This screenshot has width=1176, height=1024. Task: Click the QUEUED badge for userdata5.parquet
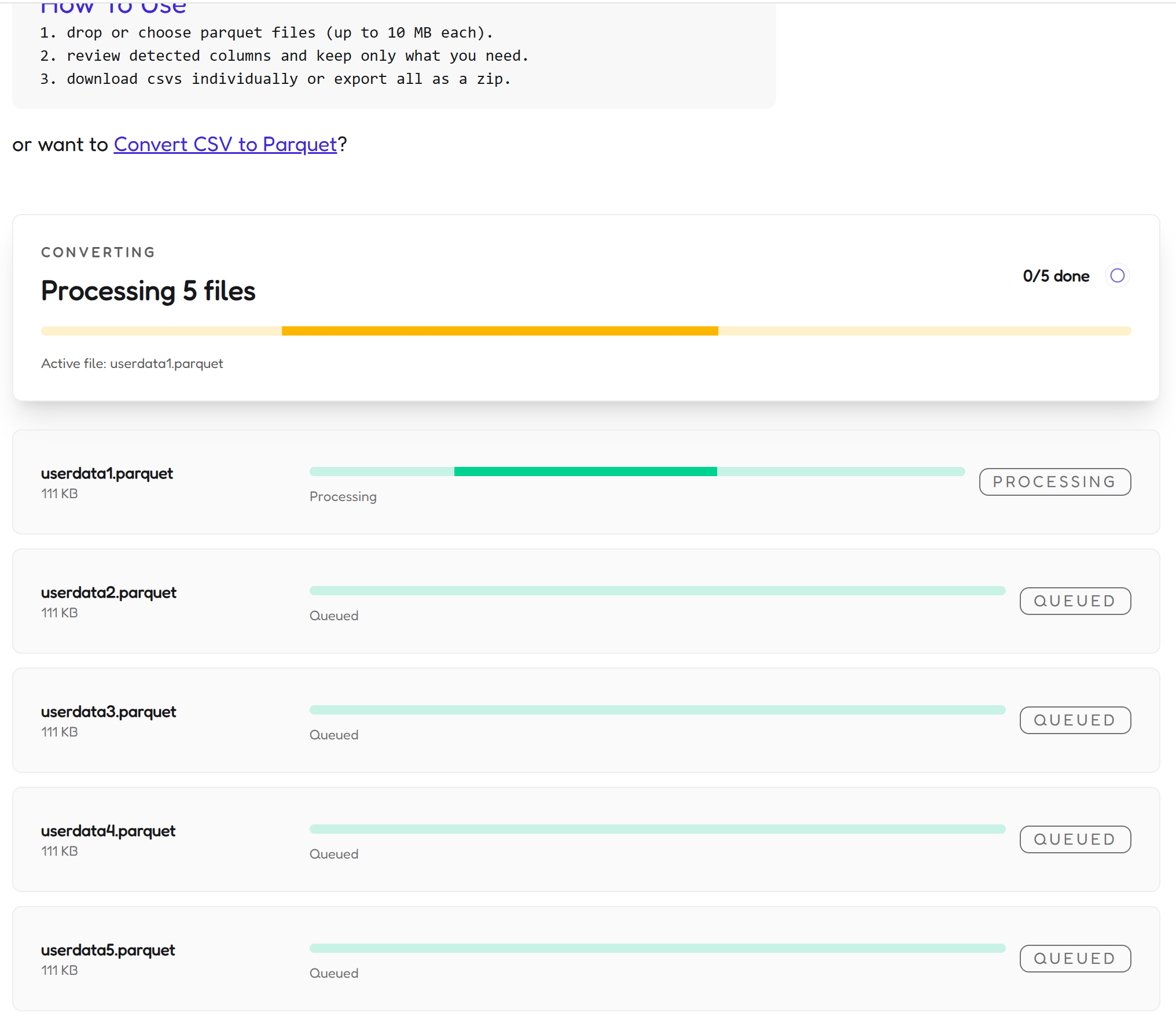[x=1075, y=959]
